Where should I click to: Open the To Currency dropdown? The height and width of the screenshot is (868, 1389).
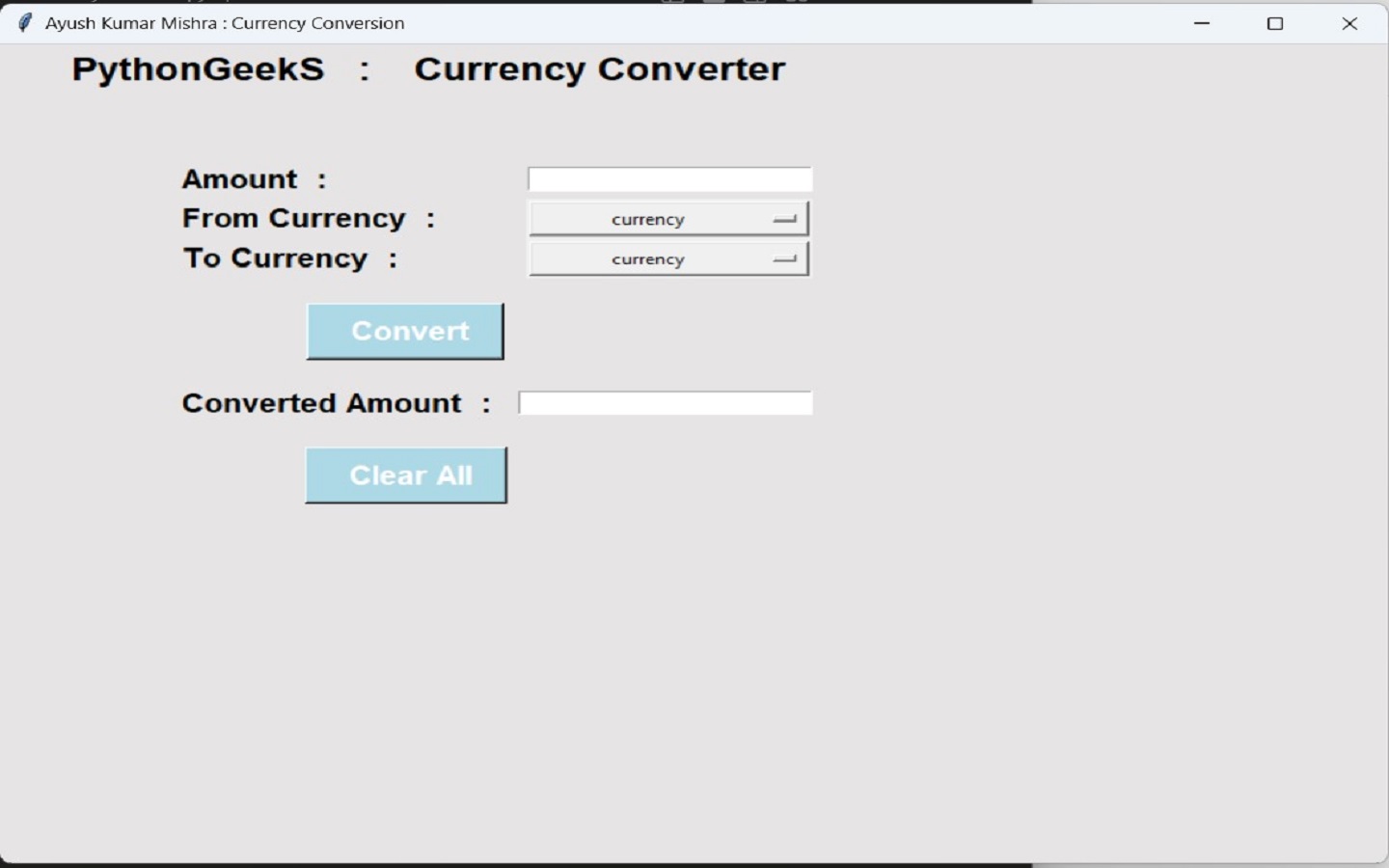click(x=668, y=258)
